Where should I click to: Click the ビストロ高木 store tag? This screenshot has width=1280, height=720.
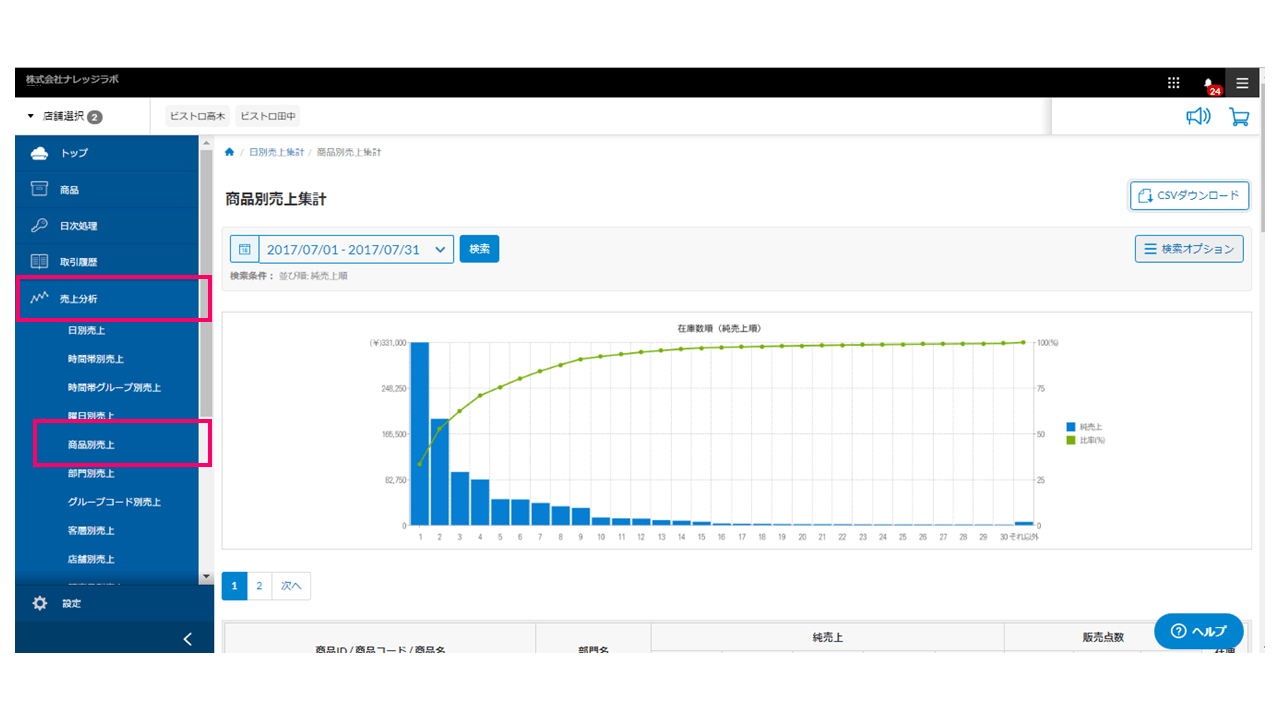point(198,117)
